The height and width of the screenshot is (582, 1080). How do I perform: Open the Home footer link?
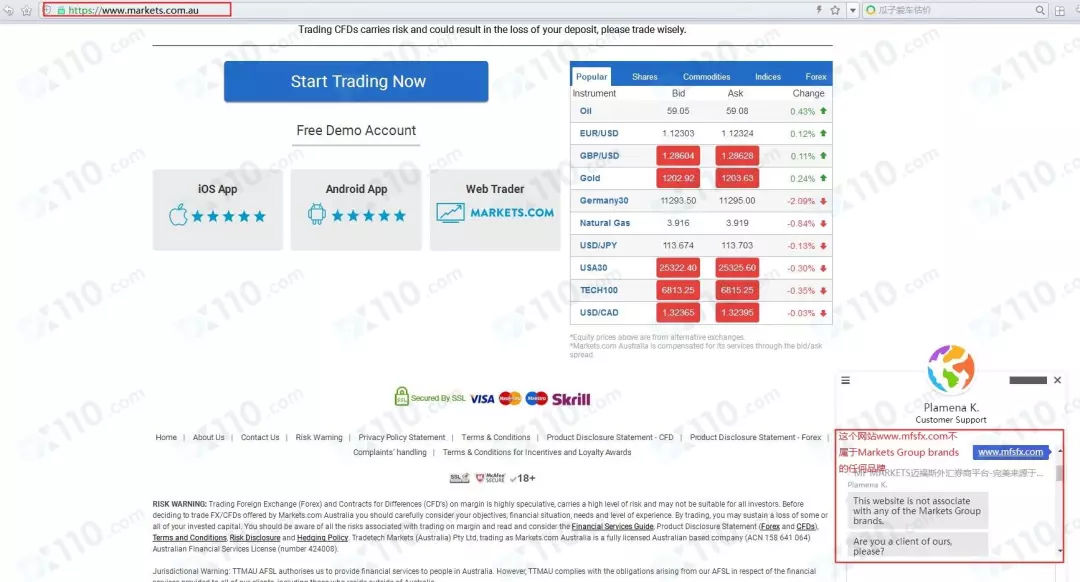click(x=166, y=437)
